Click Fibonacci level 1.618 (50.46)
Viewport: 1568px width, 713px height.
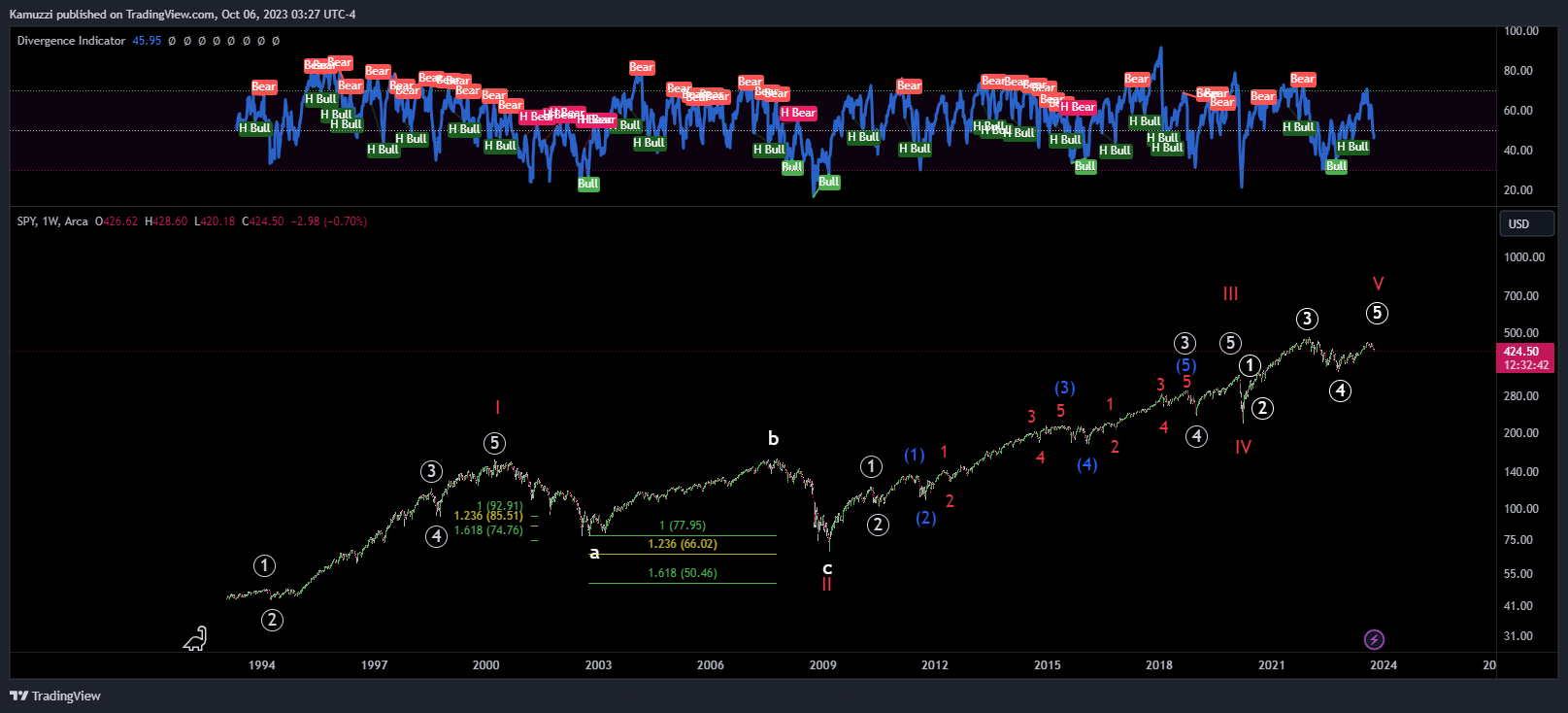[683, 573]
